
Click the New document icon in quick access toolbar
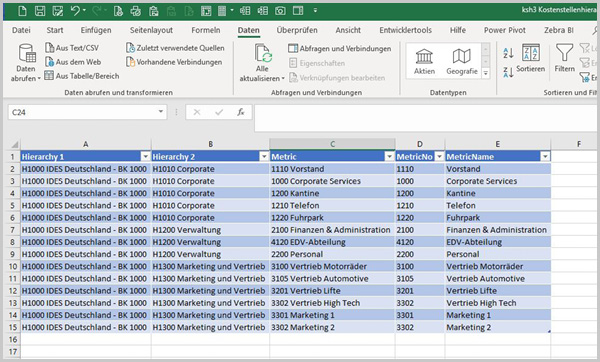point(22,11)
